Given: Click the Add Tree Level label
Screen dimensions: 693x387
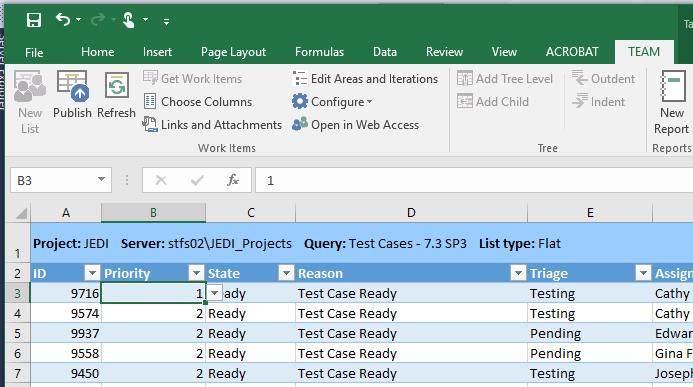Looking at the screenshot, I should [x=514, y=79].
